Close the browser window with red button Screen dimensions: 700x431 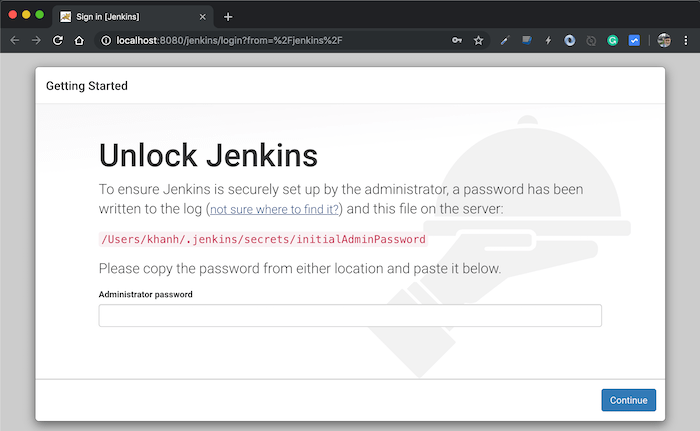click(12, 15)
